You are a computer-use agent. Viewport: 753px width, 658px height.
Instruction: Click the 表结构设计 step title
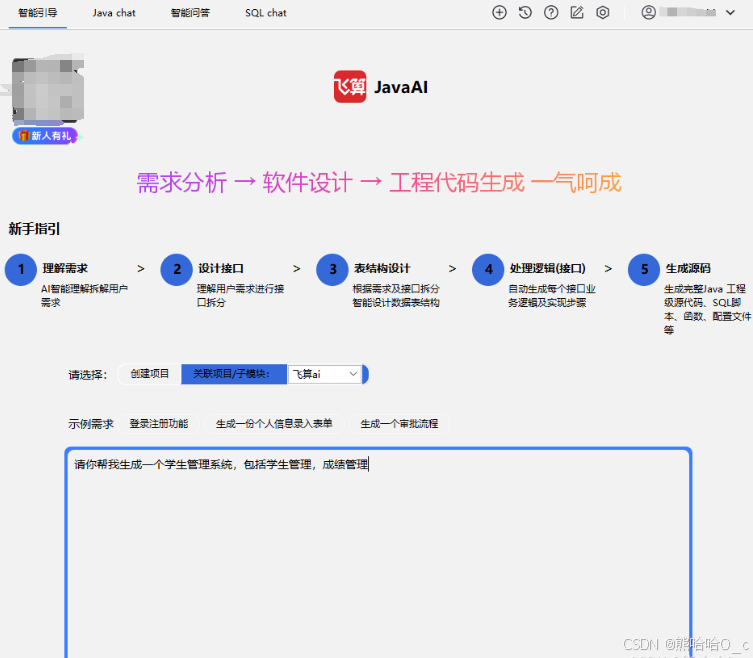click(382, 268)
